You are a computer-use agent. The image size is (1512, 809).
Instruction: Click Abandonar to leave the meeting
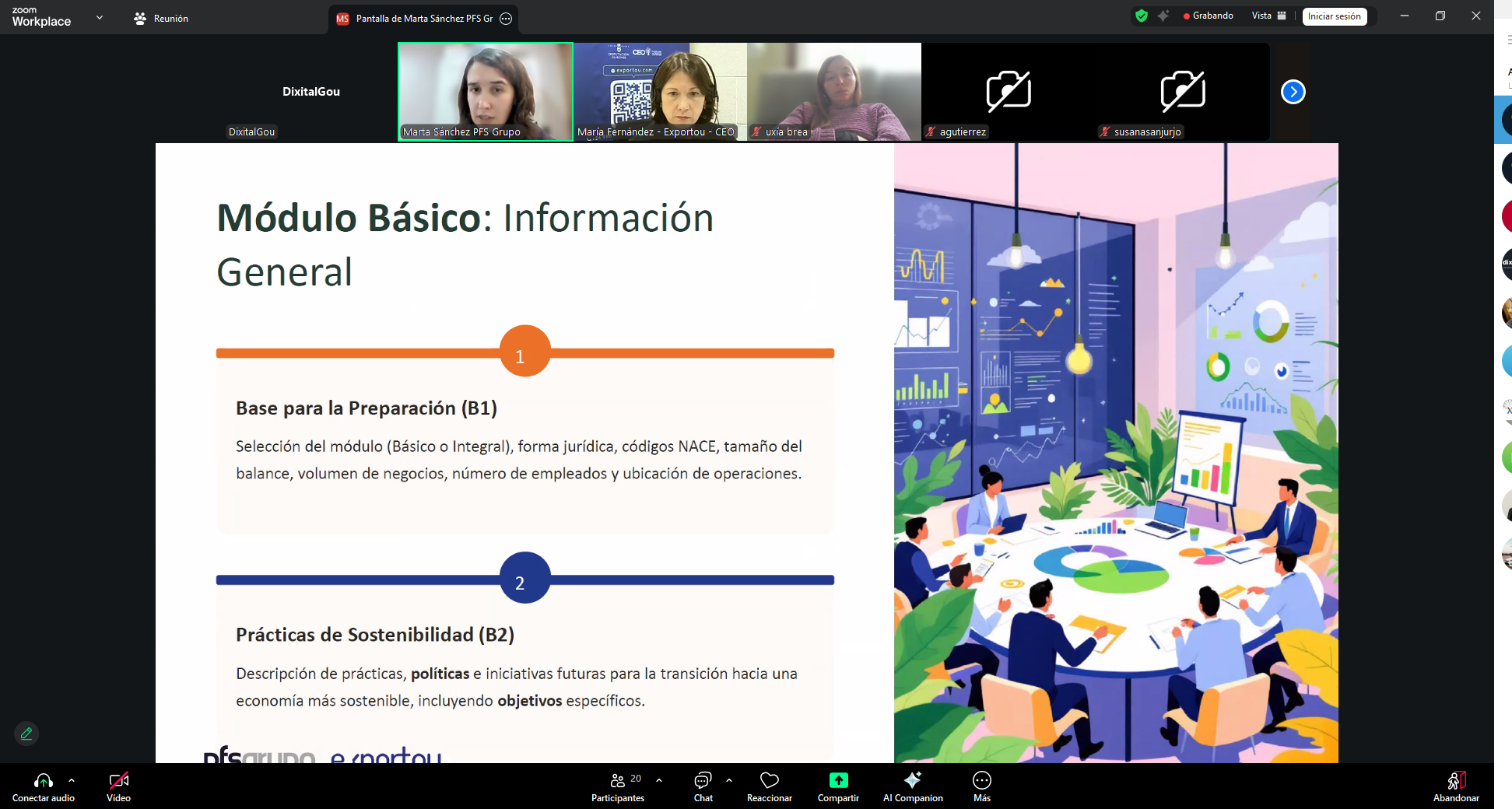1455,786
